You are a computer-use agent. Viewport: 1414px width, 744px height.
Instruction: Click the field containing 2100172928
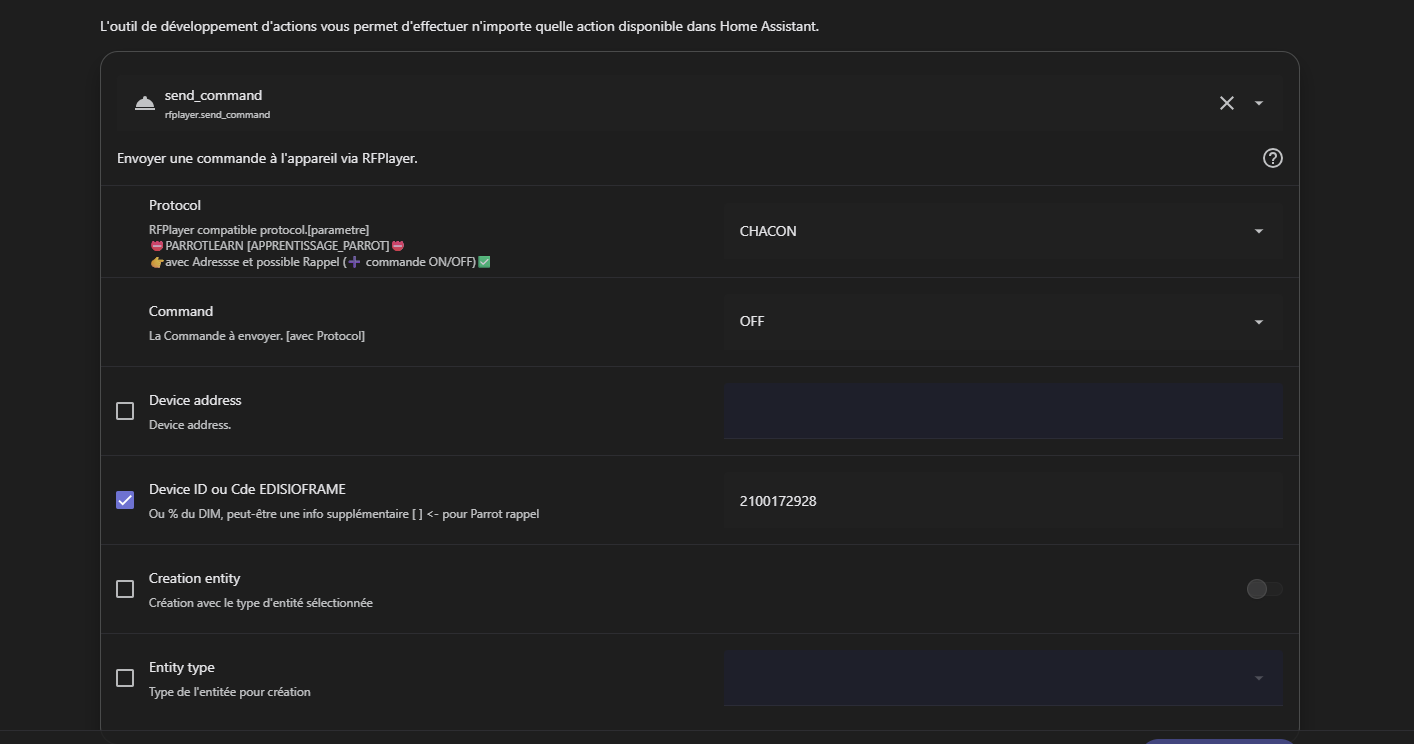(x=1003, y=500)
